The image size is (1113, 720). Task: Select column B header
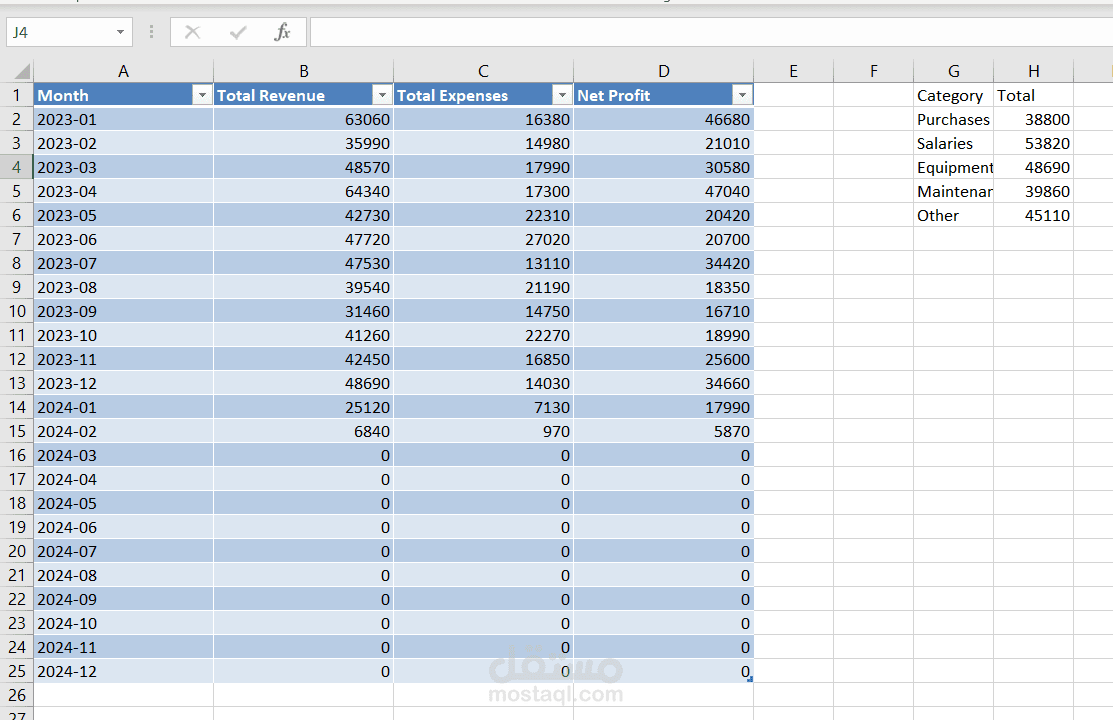(304, 71)
